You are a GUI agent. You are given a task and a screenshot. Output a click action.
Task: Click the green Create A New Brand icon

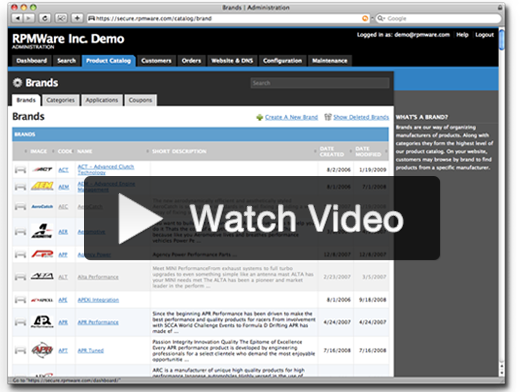[x=260, y=117]
